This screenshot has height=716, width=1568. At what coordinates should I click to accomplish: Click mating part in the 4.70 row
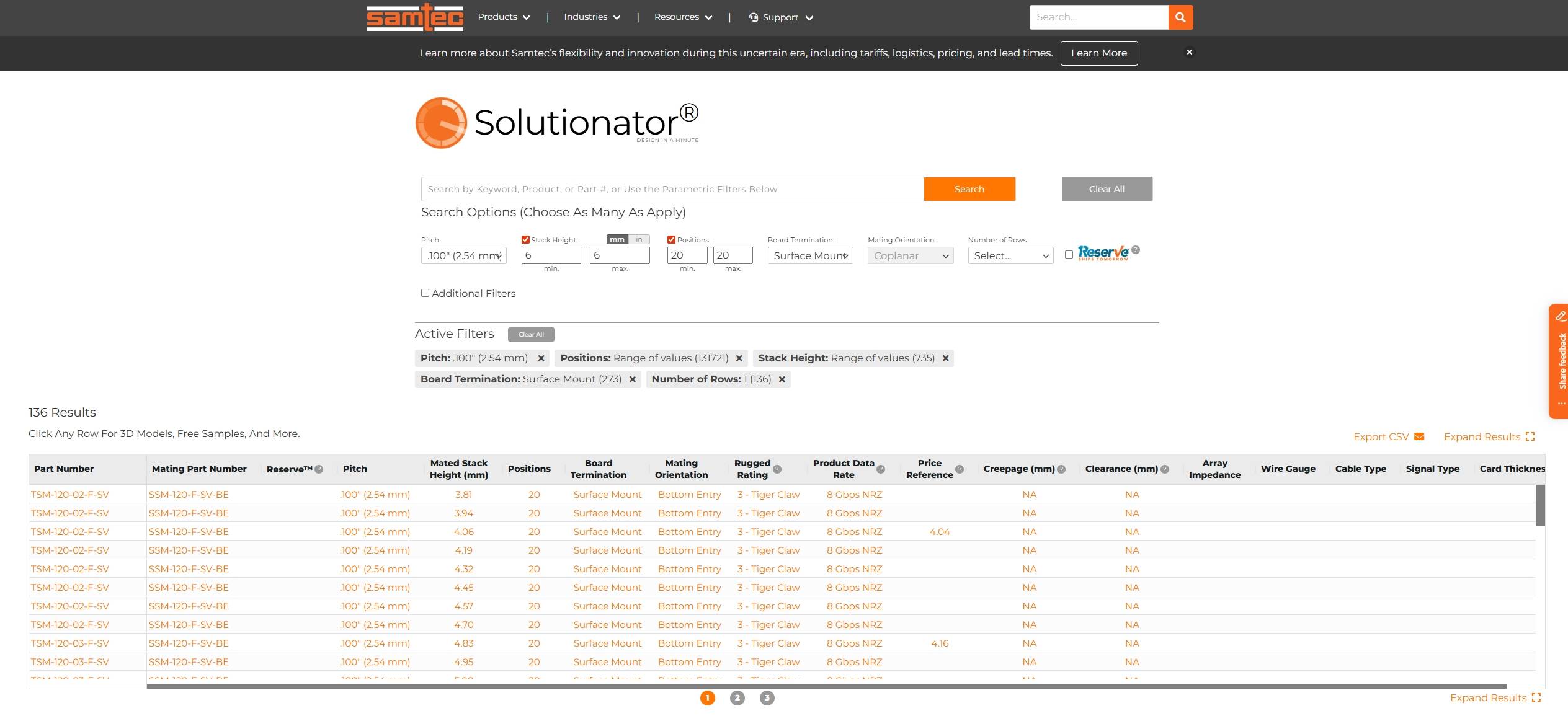click(x=189, y=625)
